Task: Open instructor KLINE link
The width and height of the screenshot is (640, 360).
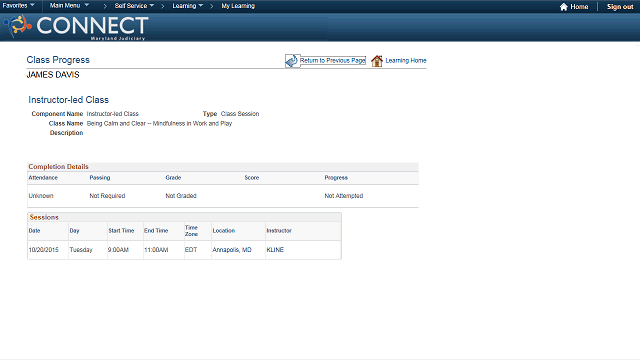Action: (x=275, y=250)
